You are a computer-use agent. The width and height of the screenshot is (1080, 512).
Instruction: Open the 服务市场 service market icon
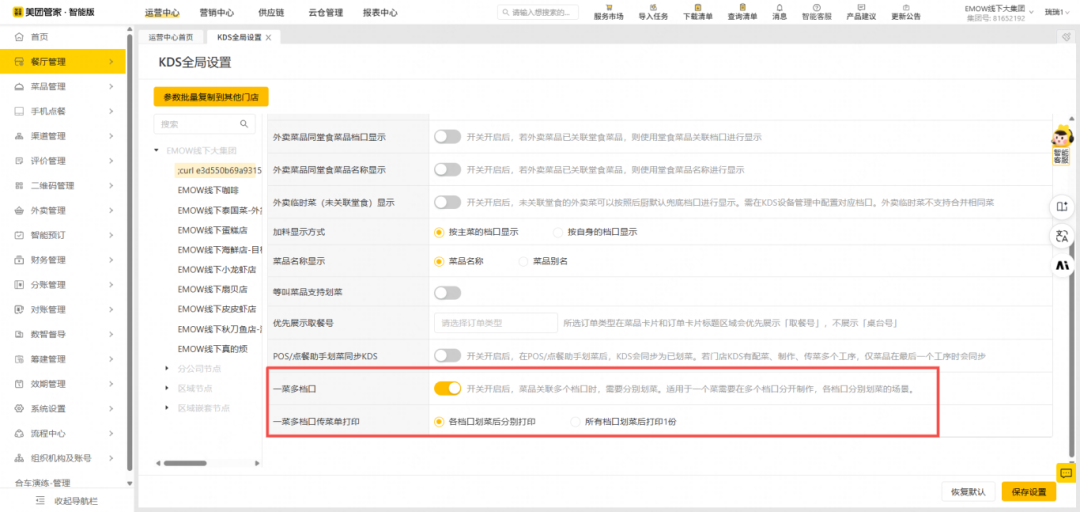608,11
